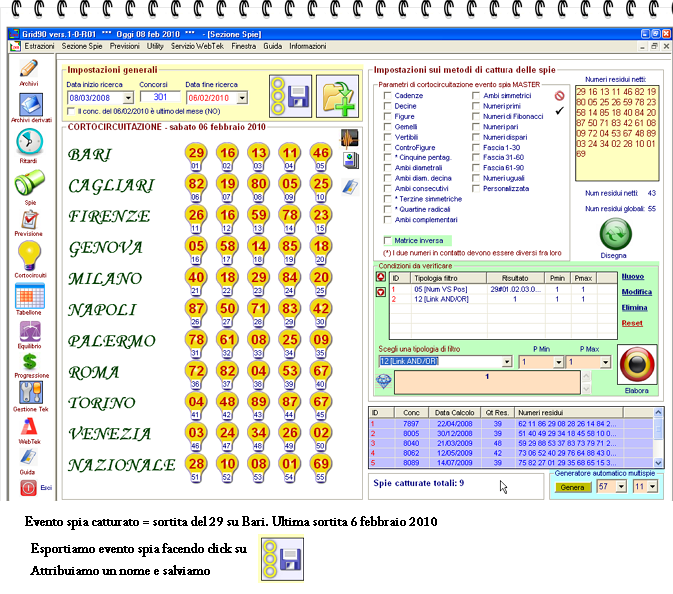Click the open folder with plus icon
This screenshot has width=673, height=594.
[337, 96]
